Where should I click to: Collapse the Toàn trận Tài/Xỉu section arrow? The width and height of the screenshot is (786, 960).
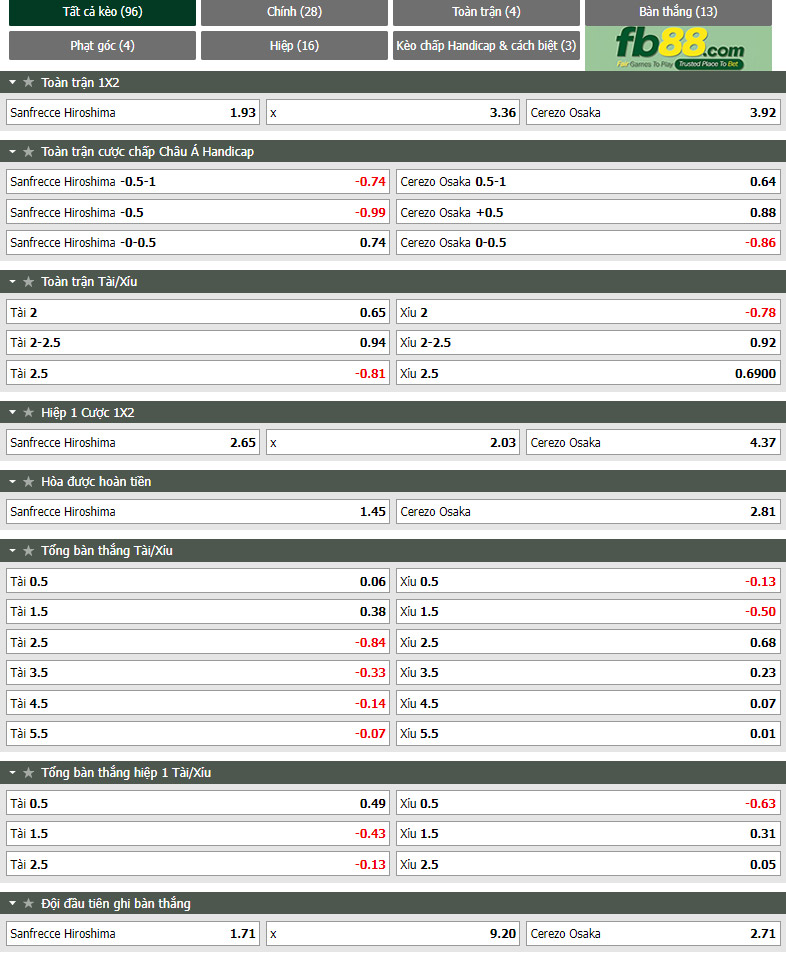(x=12, y=281)
